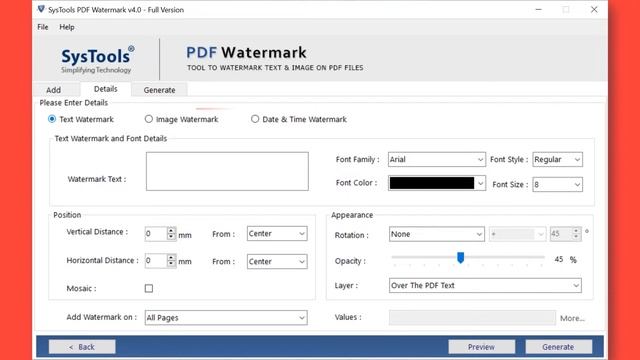Open the Horizontal Distance From dropdown
The width and height of the screenshot is (640, 360).
click(277, 261)
